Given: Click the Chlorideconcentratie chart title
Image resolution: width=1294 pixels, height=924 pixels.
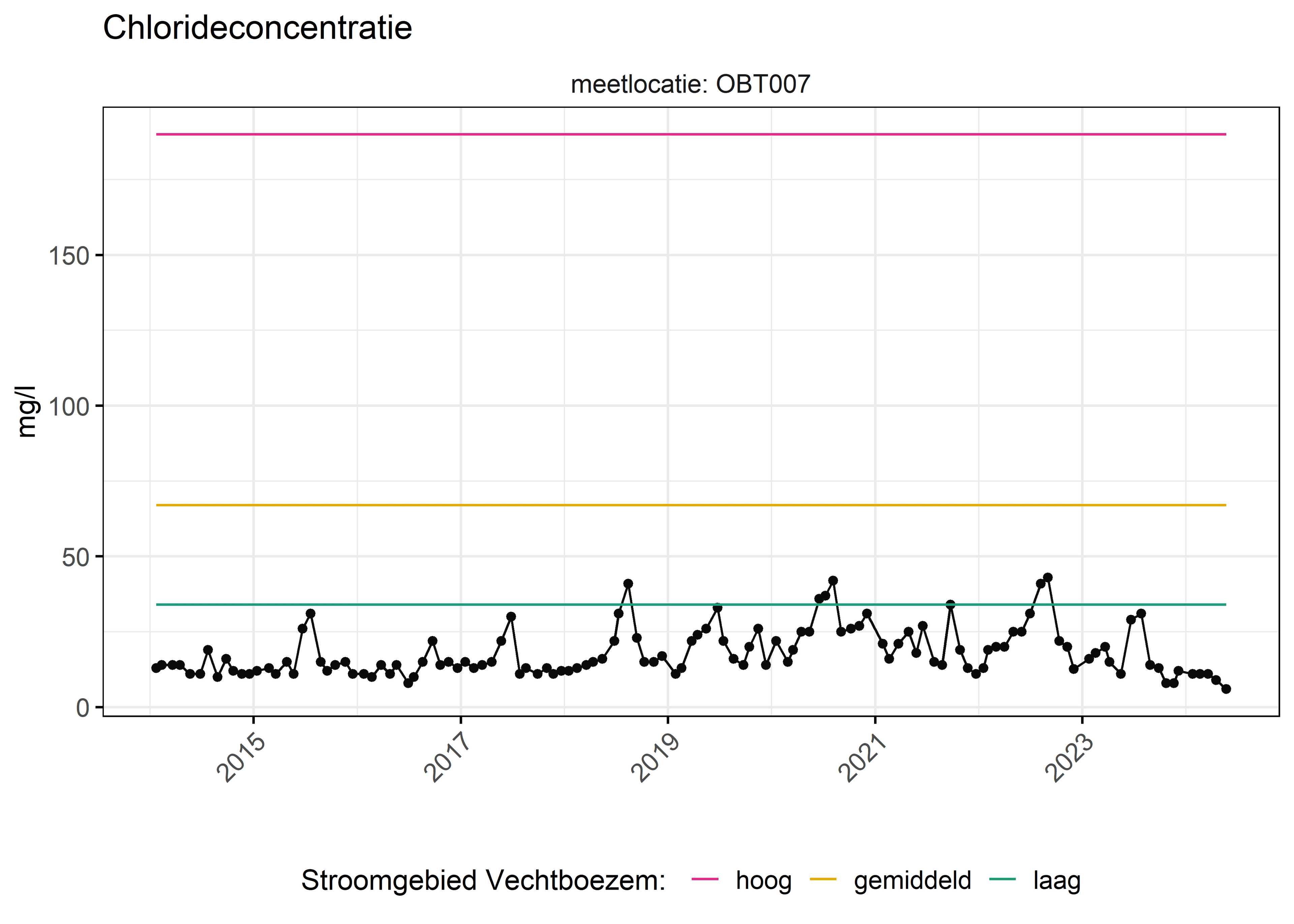Looking at the screenshot, I should pyautogui.click(x=257, y=27).
